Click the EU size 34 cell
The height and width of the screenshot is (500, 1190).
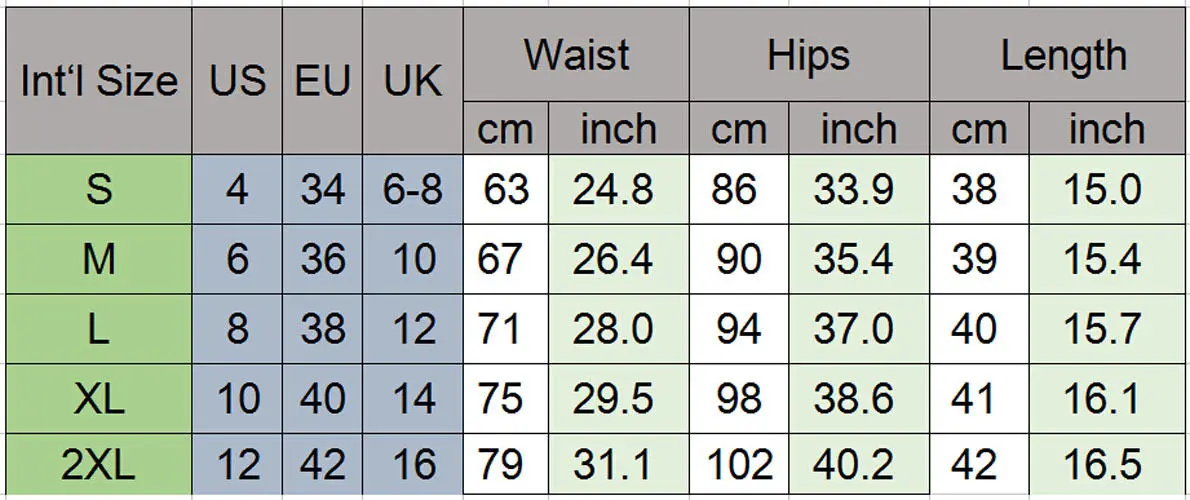point(322,189)
